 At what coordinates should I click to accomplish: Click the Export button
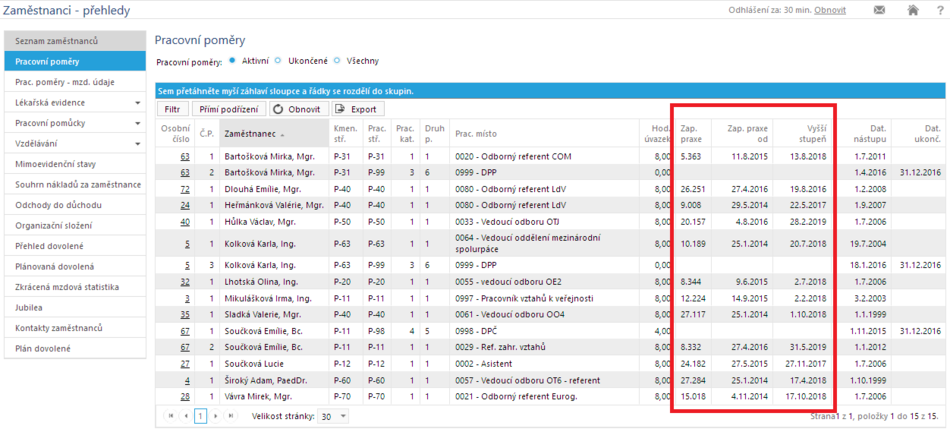[x=359, y=109]
